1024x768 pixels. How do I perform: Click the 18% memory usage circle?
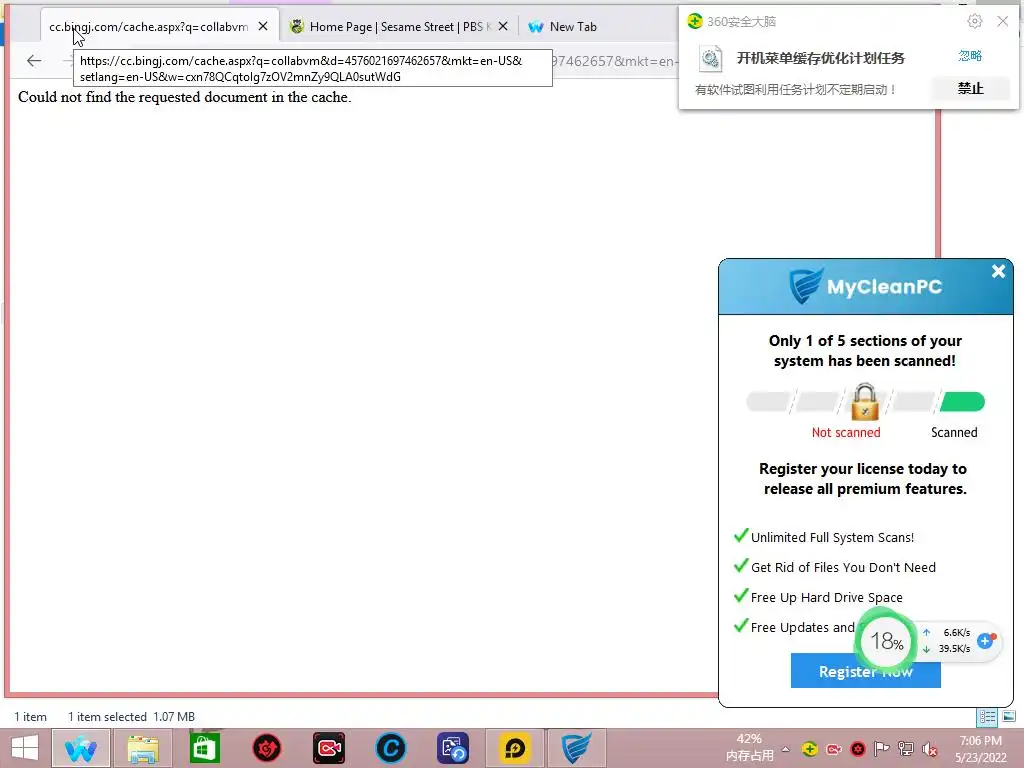pos(886,641)
